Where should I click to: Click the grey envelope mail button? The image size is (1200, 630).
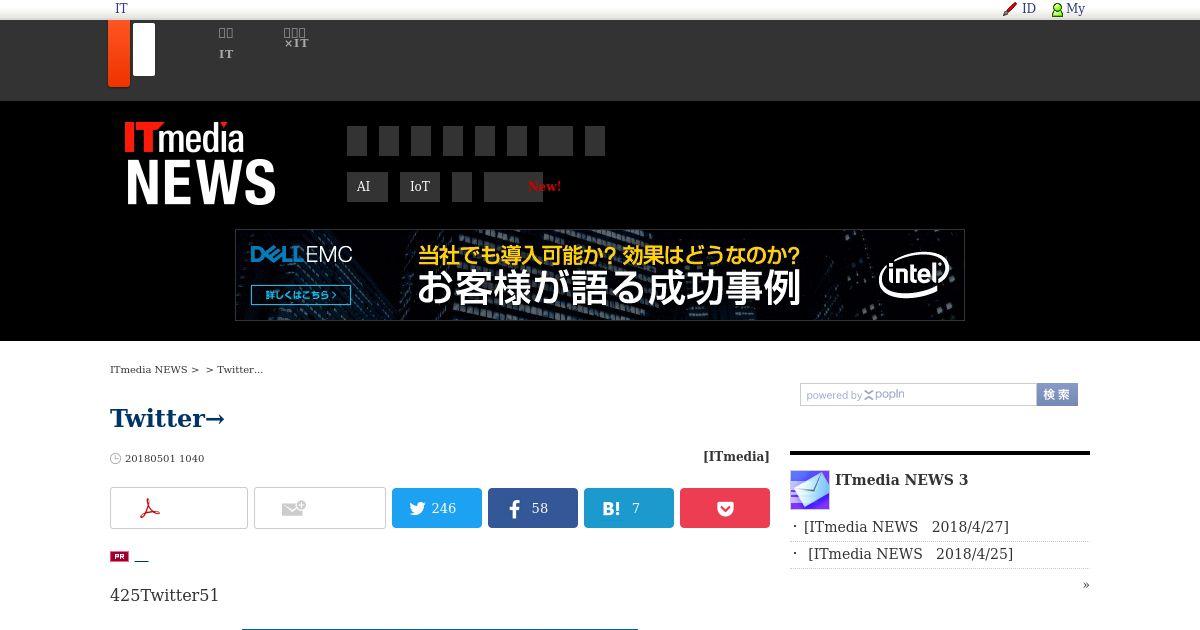click(x=320, y=508)
